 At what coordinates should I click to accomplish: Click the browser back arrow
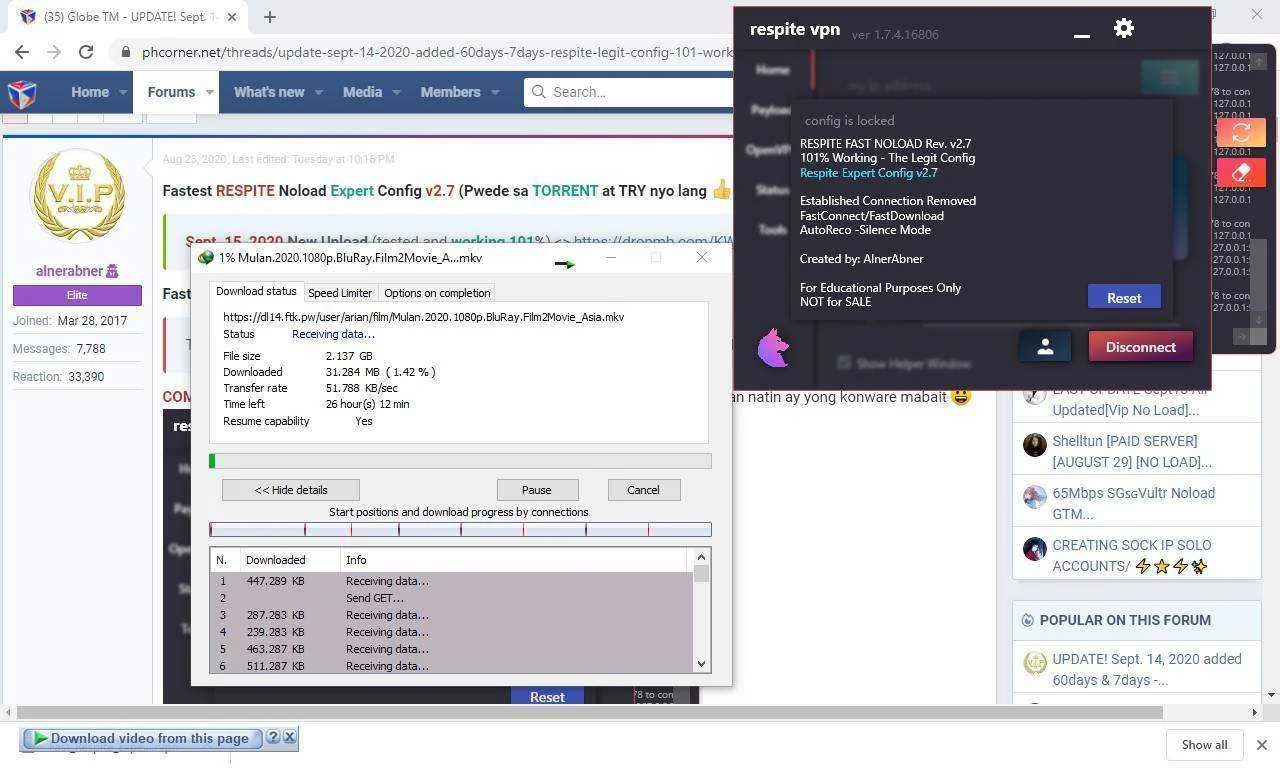[22, 52]
